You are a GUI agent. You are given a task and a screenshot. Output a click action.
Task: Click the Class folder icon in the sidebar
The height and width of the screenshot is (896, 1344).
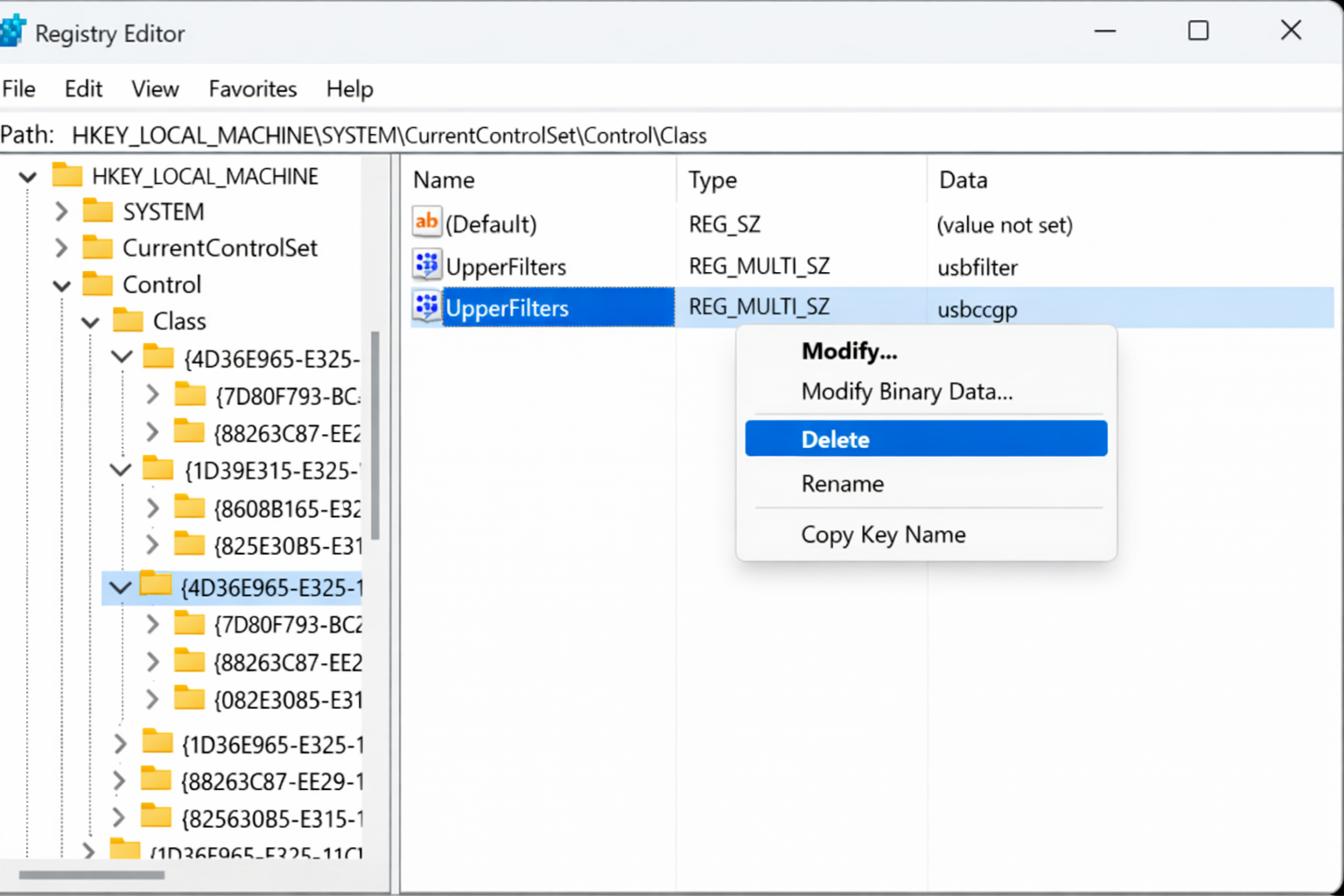129,320
